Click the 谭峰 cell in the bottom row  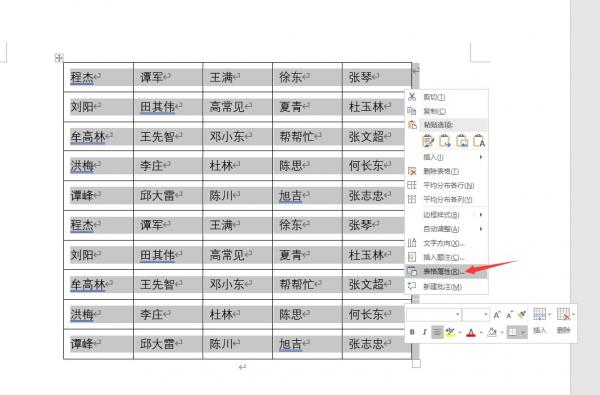[98, 344]
